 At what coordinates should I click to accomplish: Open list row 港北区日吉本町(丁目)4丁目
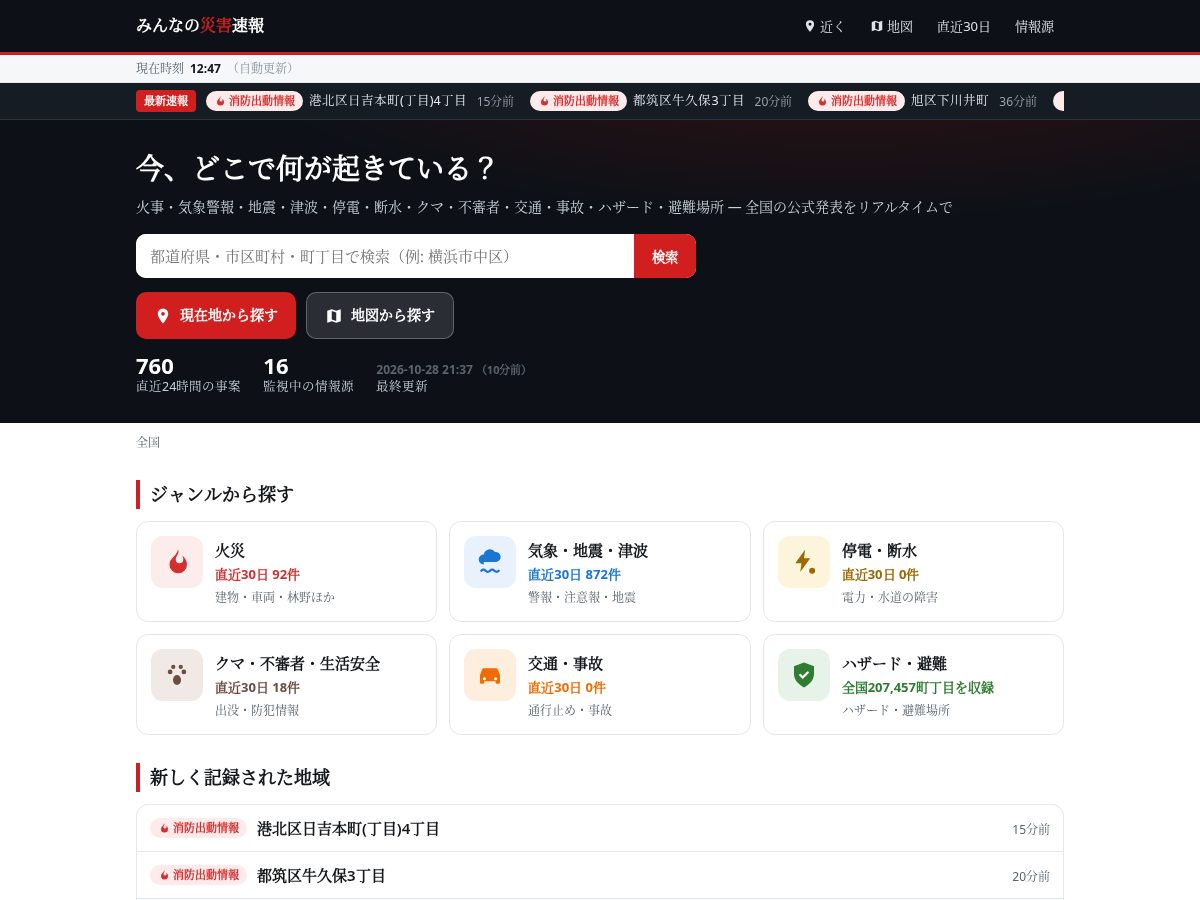(x=600, y=828)
